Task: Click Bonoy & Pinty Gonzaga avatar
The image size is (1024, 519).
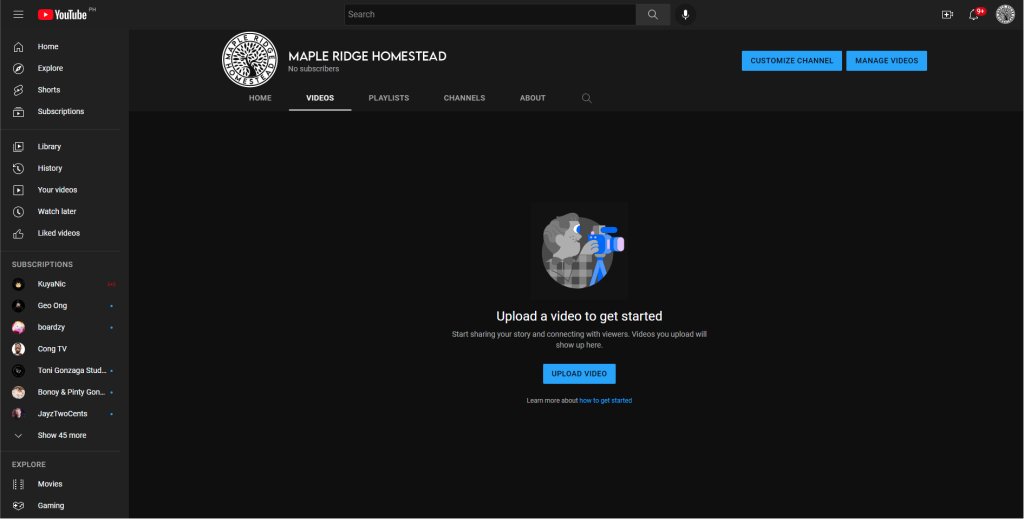Action: [x=18, y=392]
